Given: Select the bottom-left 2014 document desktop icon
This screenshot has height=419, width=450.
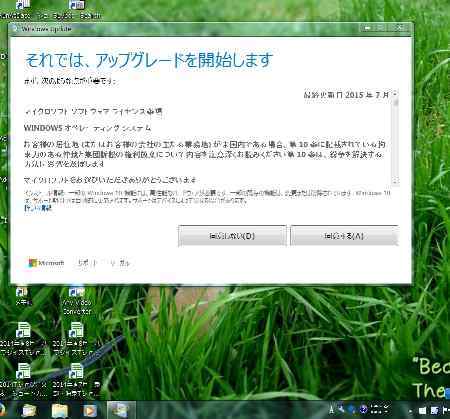Looking at the screenshot, I should coord(23,380).
